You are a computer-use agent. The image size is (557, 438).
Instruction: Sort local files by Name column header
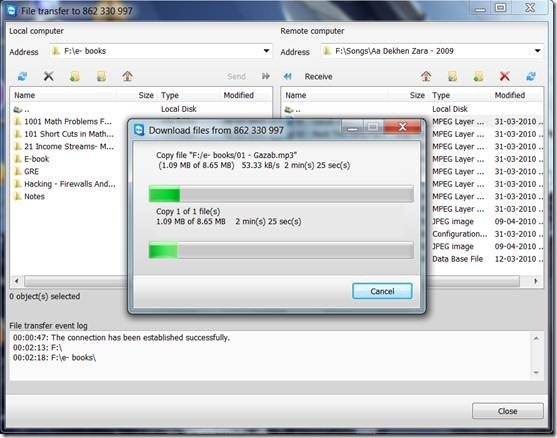point(25,95)
